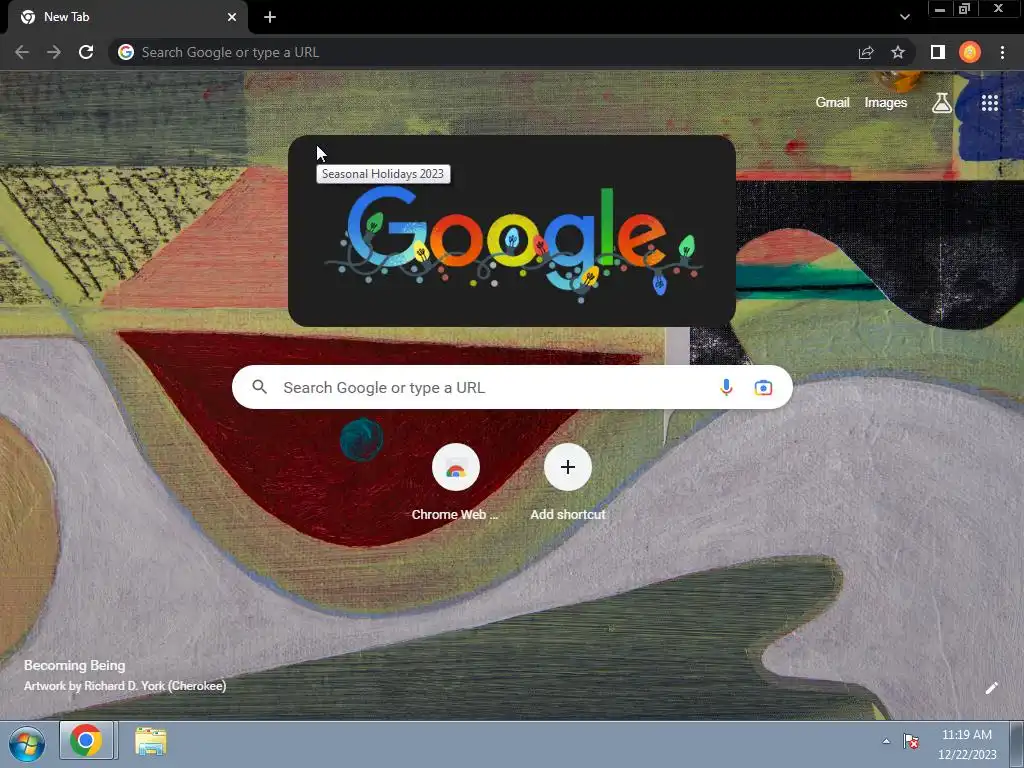Click the magnifier icon in search box
Image resolution: width=1024 pixels, height=768 pixels.
click(259, 387)
